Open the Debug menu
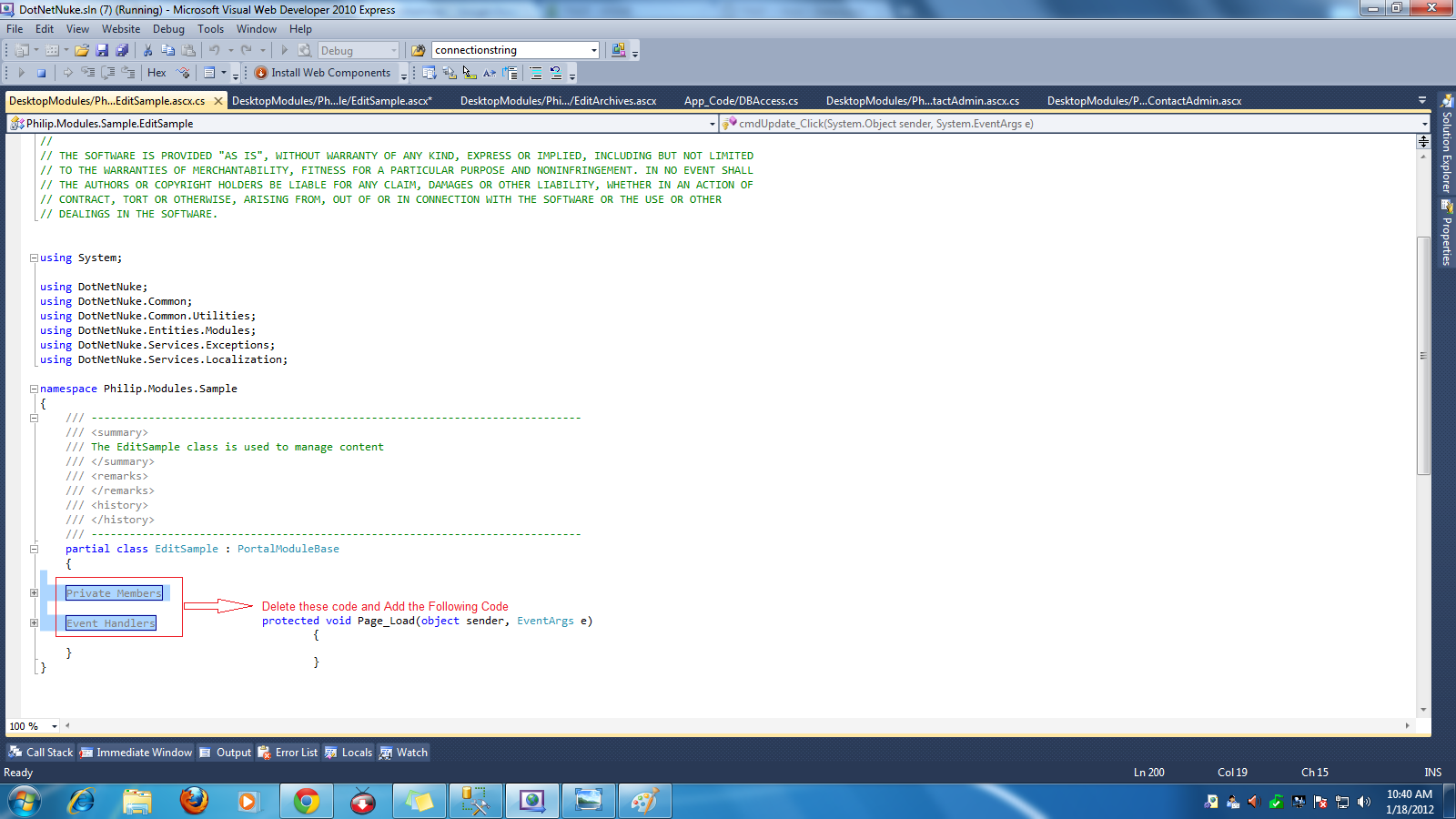The width and height of the screenshot is (1456, 819). 168,29
